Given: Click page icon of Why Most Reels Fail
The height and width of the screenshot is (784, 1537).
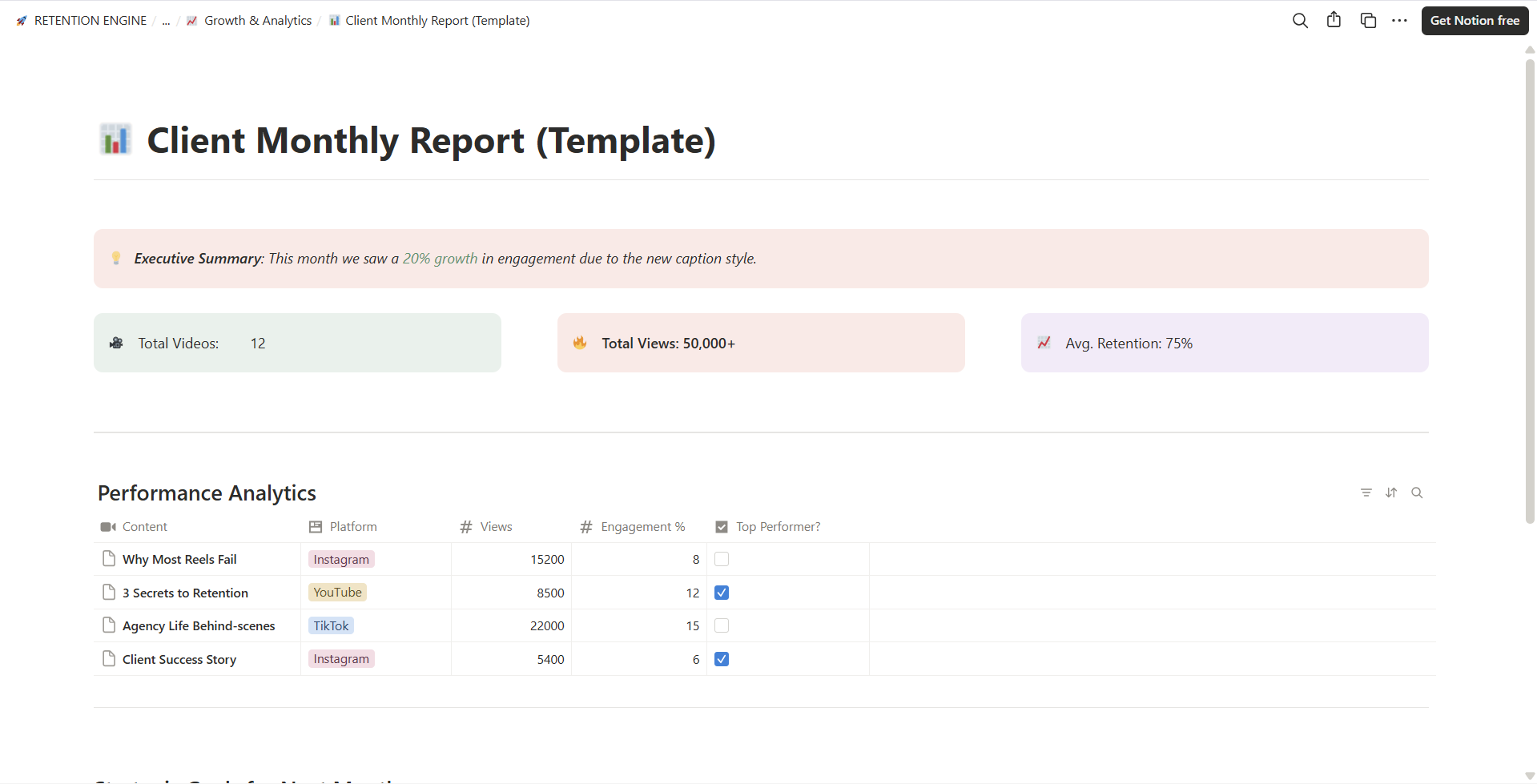Looking at the screenshot, I should point(109,559).
